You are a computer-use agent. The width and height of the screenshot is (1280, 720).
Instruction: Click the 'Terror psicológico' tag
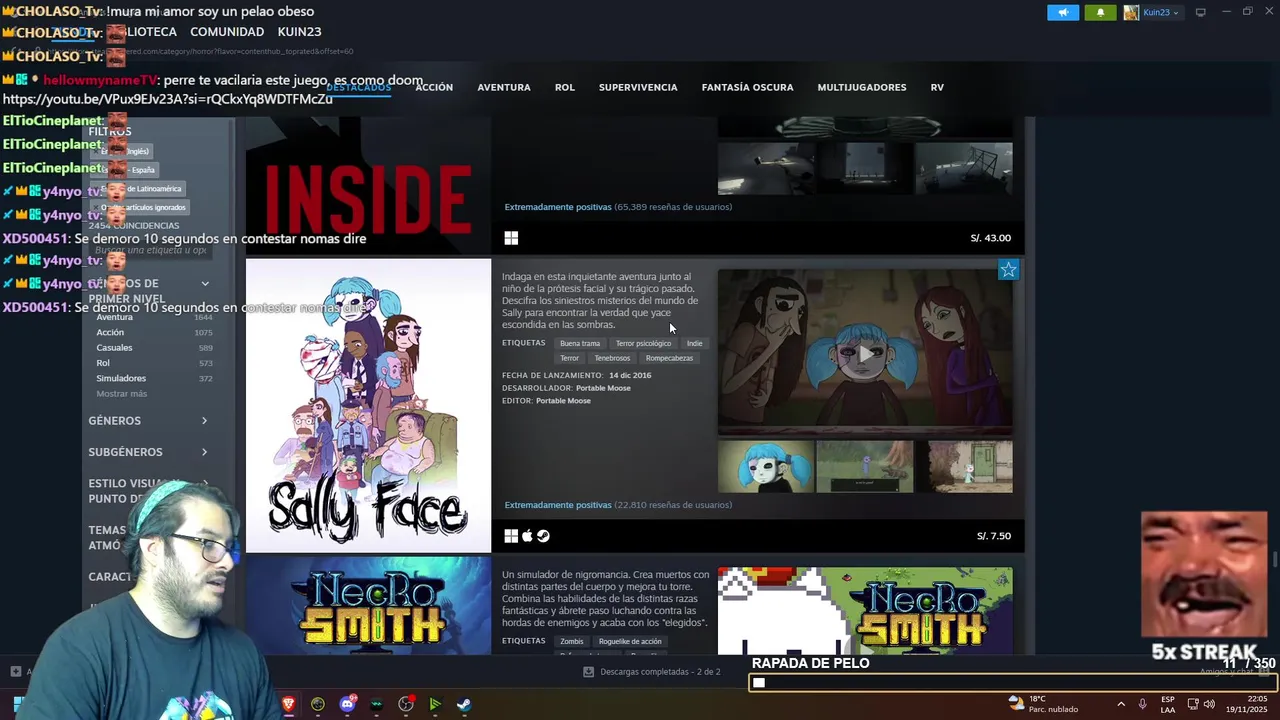(x=643, y=343)
